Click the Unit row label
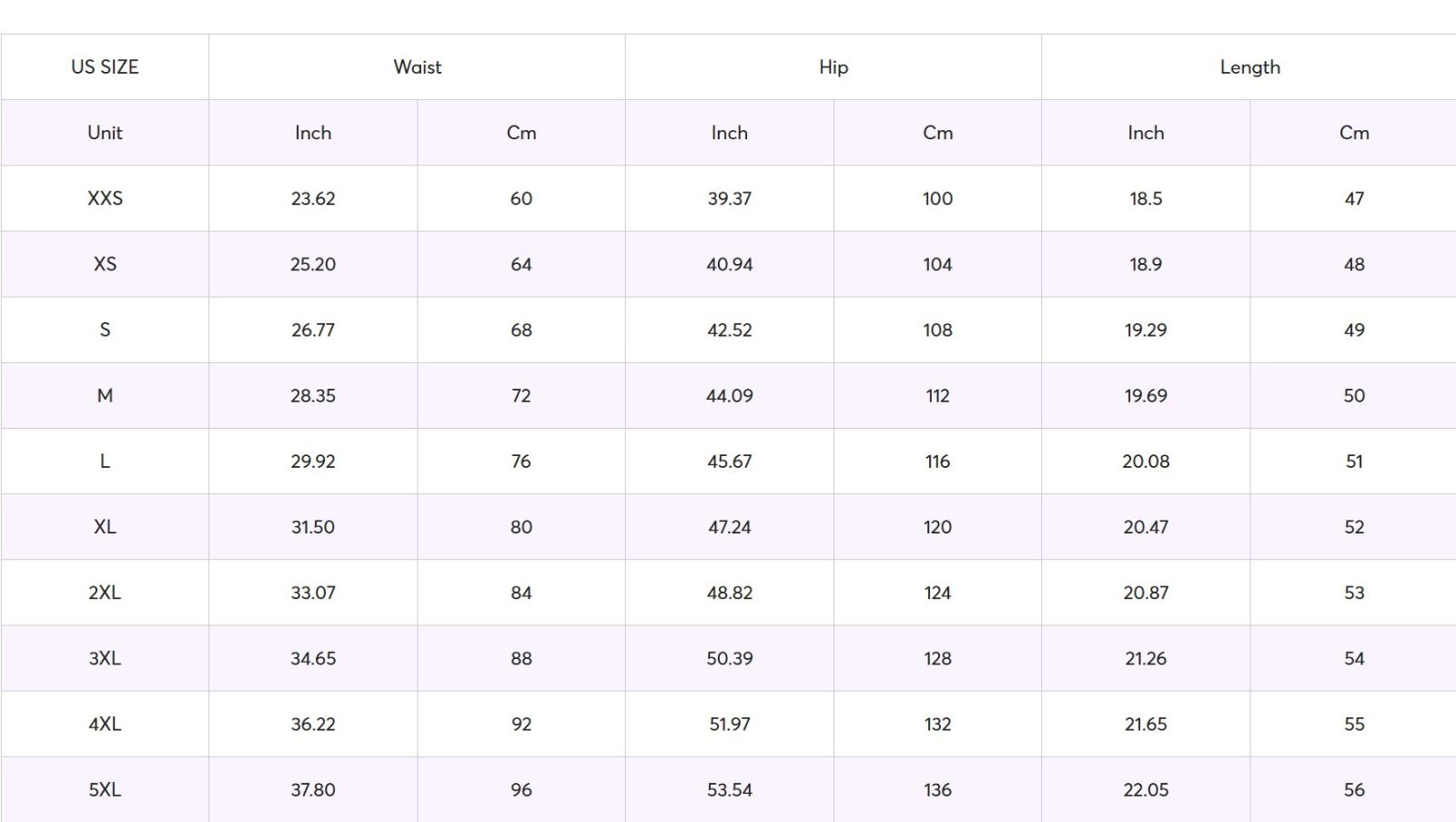Screen dimensions: 1456x822 [105, 133]
